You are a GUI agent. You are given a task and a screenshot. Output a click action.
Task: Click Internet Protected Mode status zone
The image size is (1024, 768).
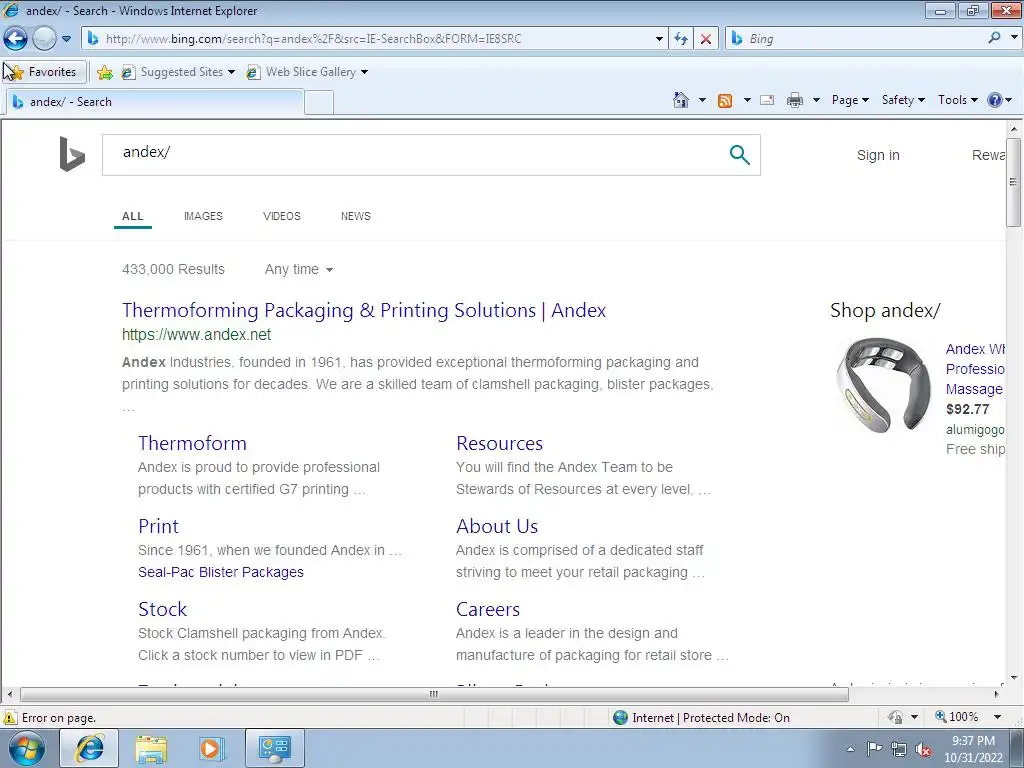(701, 718)
